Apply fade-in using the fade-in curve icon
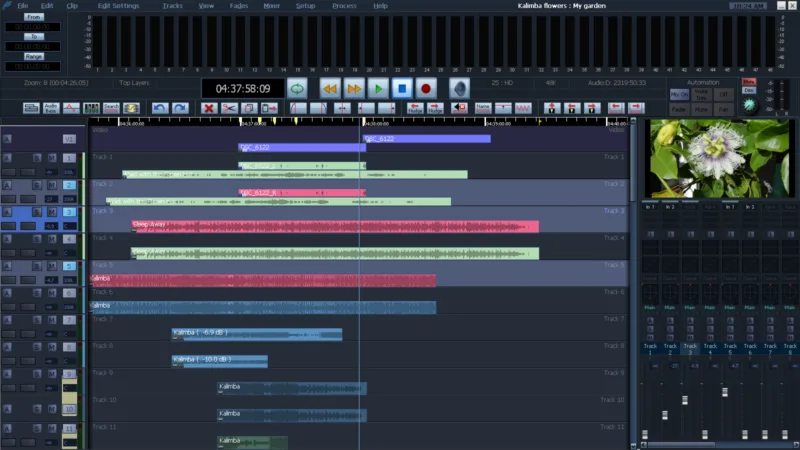This screenshot has height=450, width=800. (298, 108)
